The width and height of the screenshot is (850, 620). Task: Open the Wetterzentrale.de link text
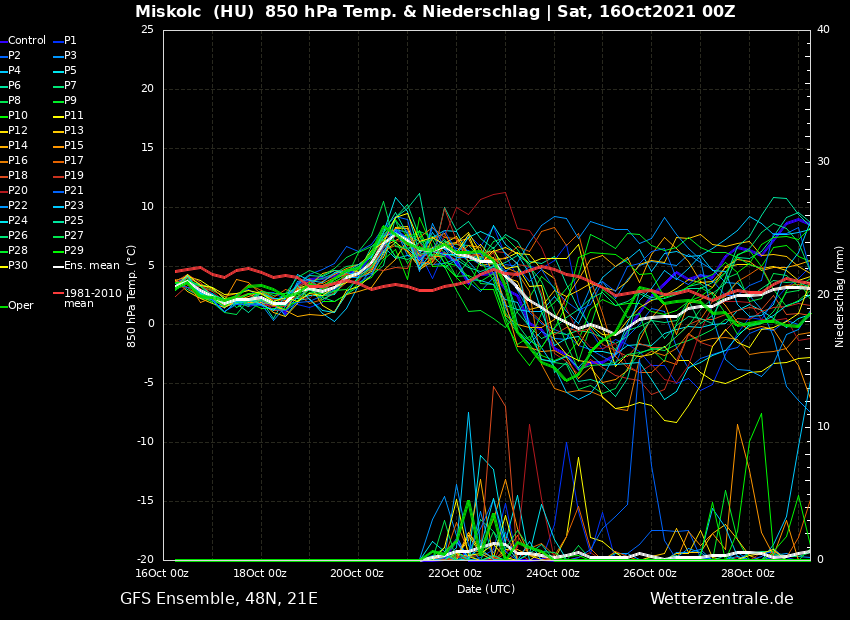tap(721, 599)
